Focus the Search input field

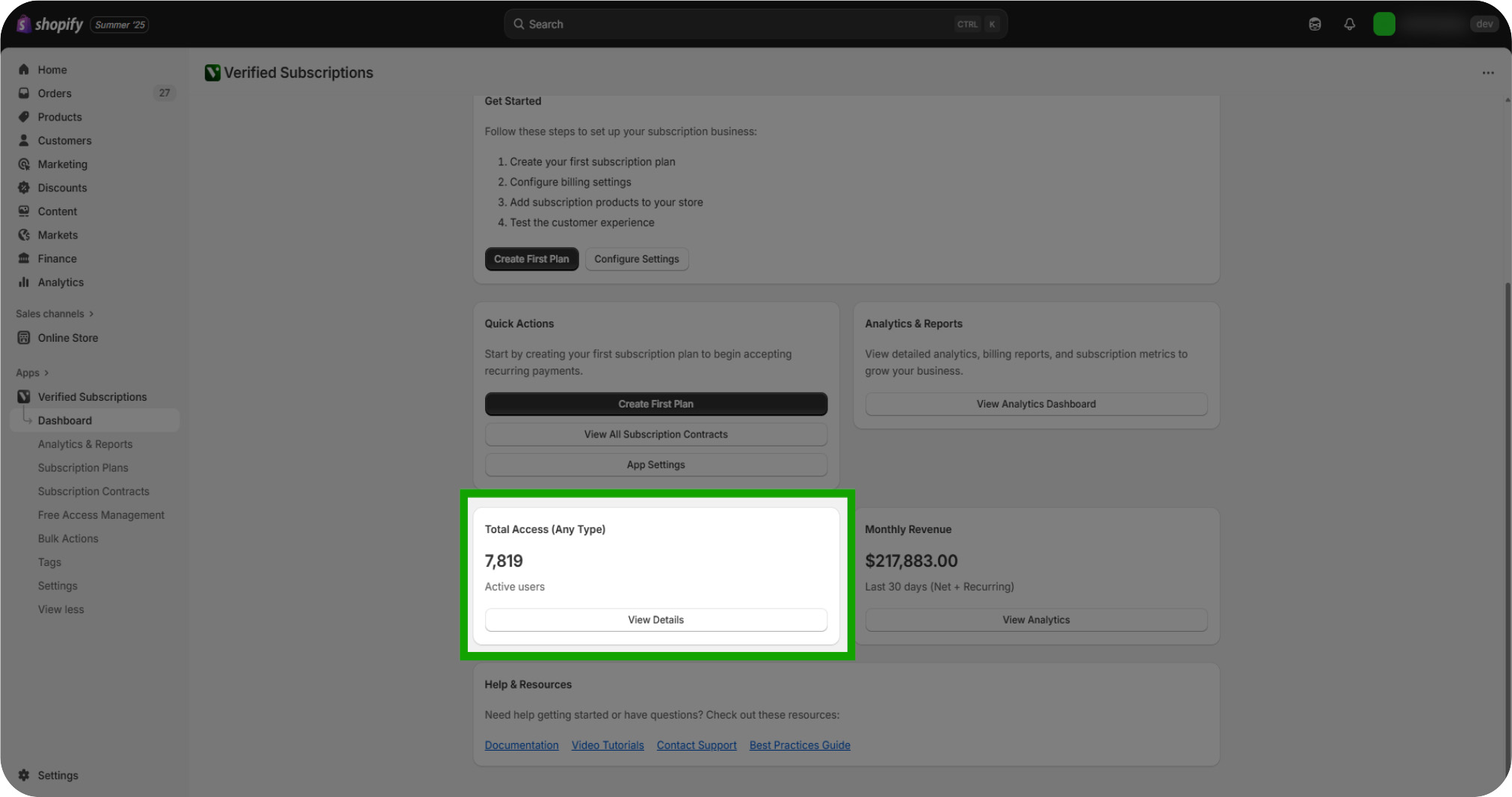pos(756,24)
